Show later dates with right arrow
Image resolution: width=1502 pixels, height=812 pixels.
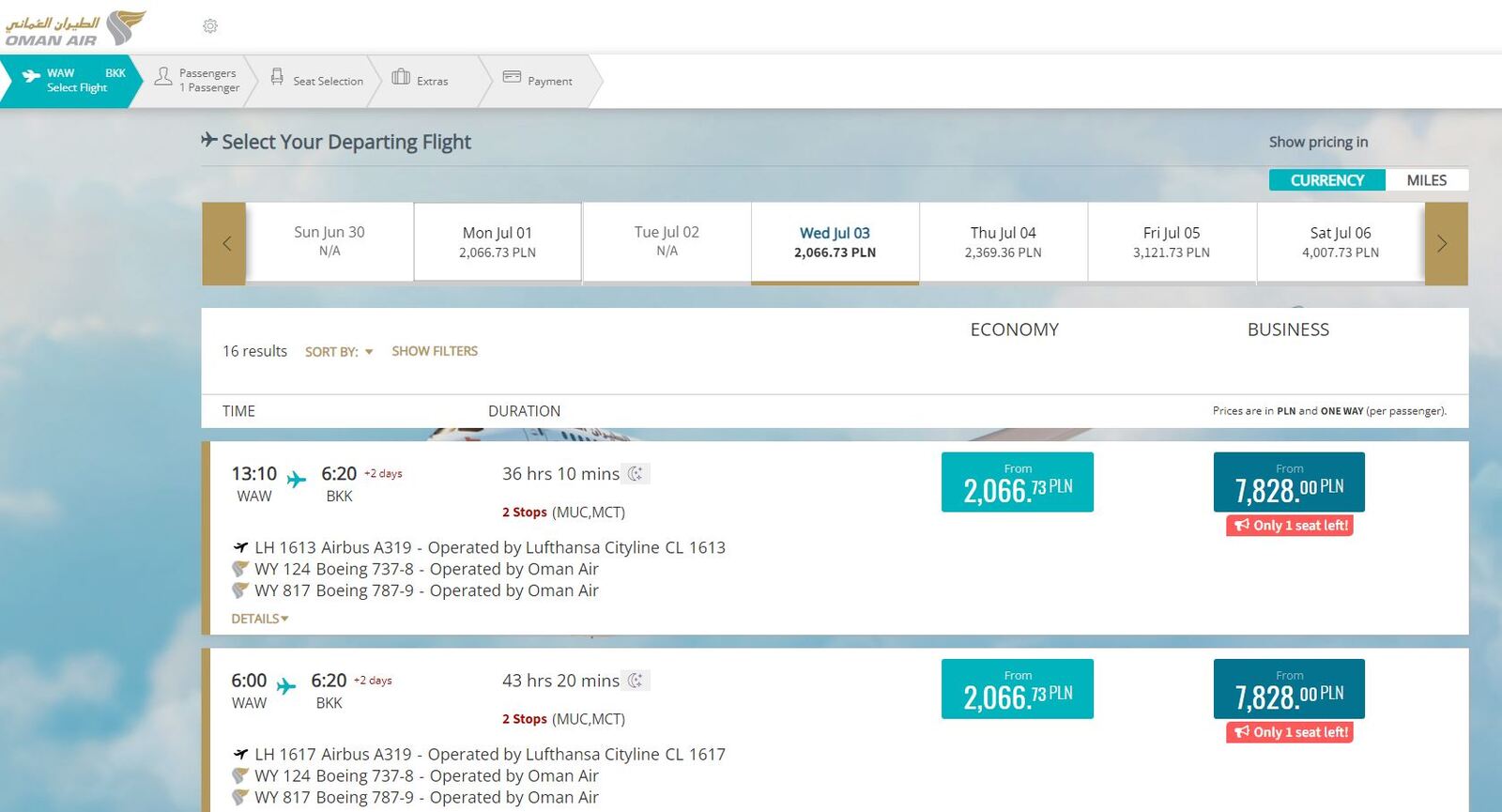[1446, 244]
